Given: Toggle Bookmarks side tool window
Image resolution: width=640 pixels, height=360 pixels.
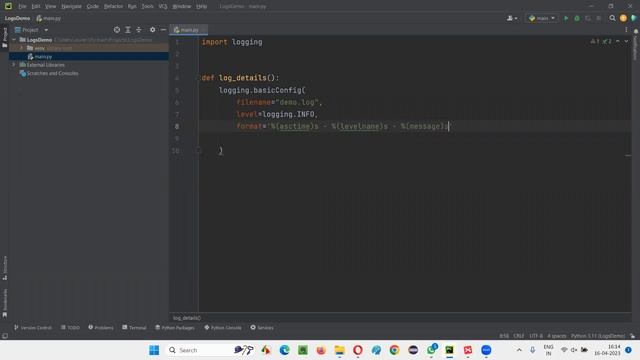Looking at the screenshot, I should click(4, 303).
